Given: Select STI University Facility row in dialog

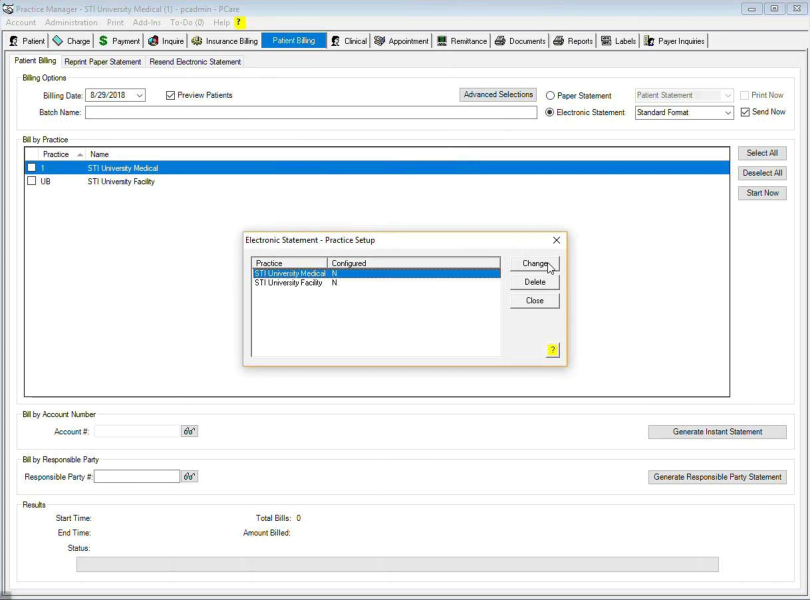Looking at the screenshot, I should [288, 283].
